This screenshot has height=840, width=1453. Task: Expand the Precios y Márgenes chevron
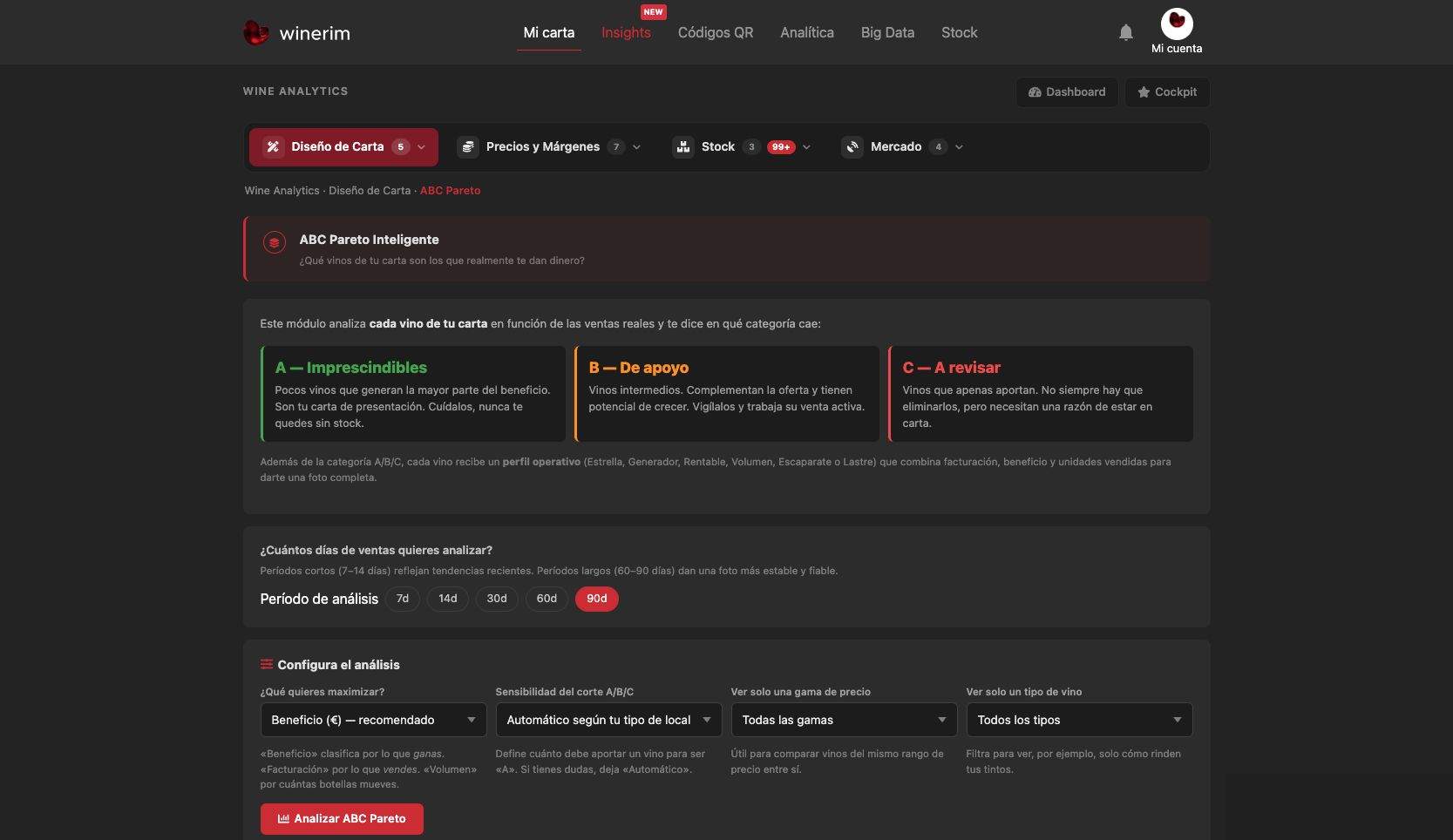pos(636,147)
